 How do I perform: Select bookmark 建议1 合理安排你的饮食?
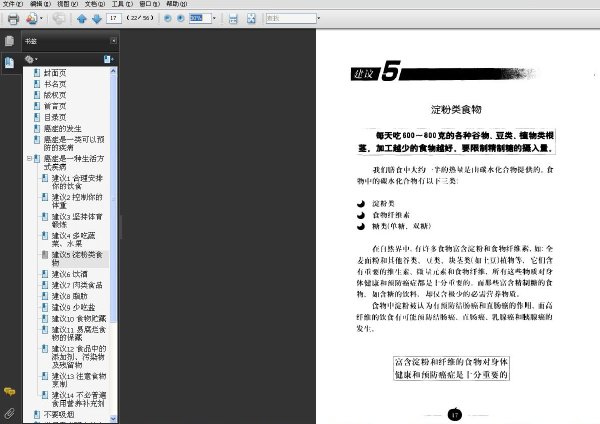77,182
